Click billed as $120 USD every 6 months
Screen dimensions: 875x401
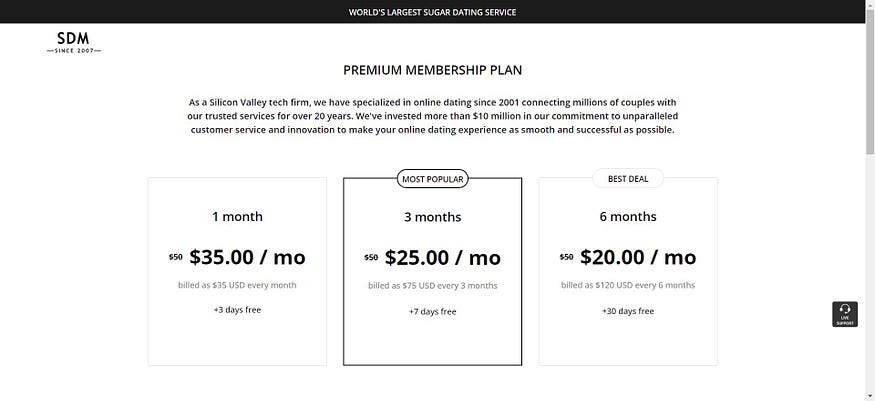pos(628,285)
